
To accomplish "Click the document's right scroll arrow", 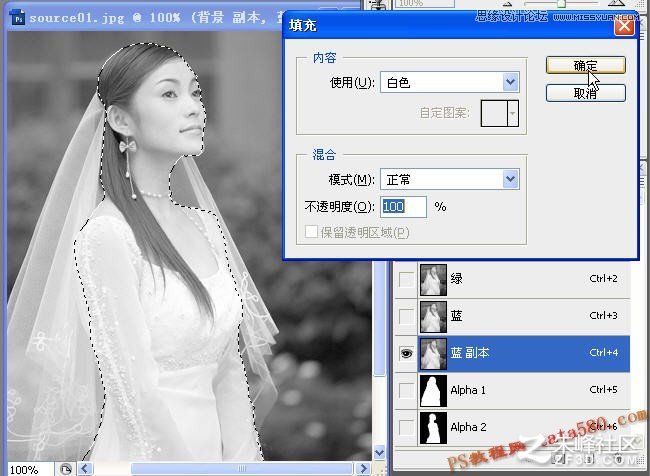I will point(363,469).
